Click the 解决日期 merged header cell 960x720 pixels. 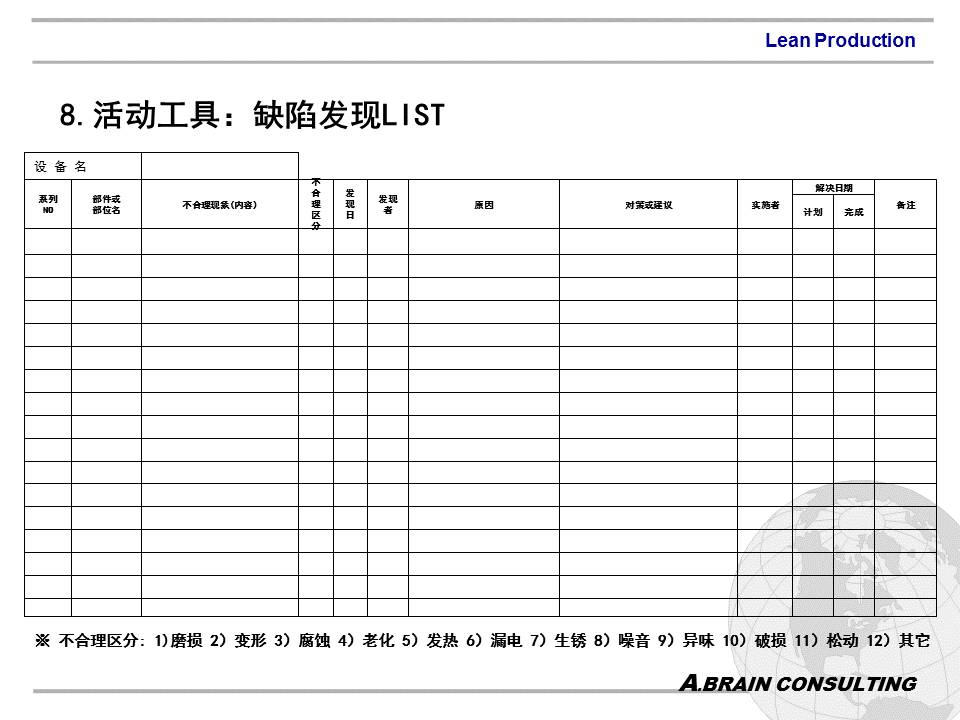[833, 188]
